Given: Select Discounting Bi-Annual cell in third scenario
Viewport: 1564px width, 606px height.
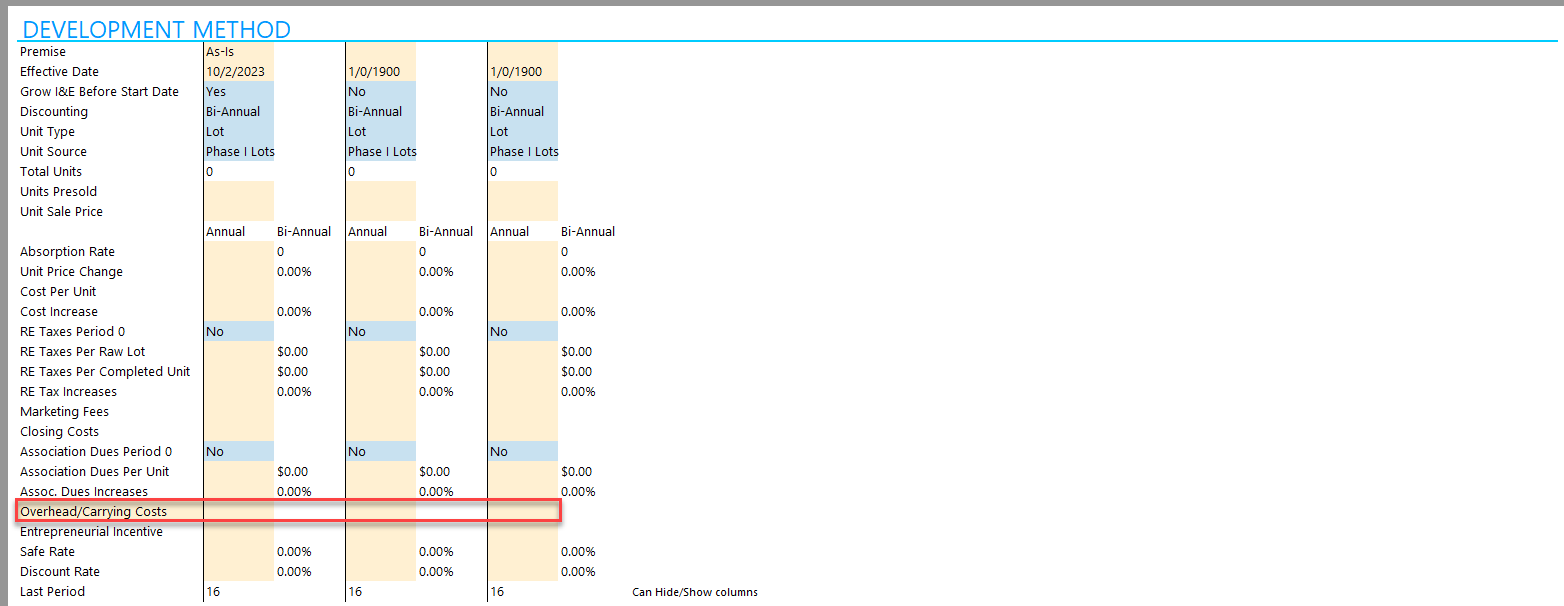Looking at the screenshot, I should pos(522,111).
